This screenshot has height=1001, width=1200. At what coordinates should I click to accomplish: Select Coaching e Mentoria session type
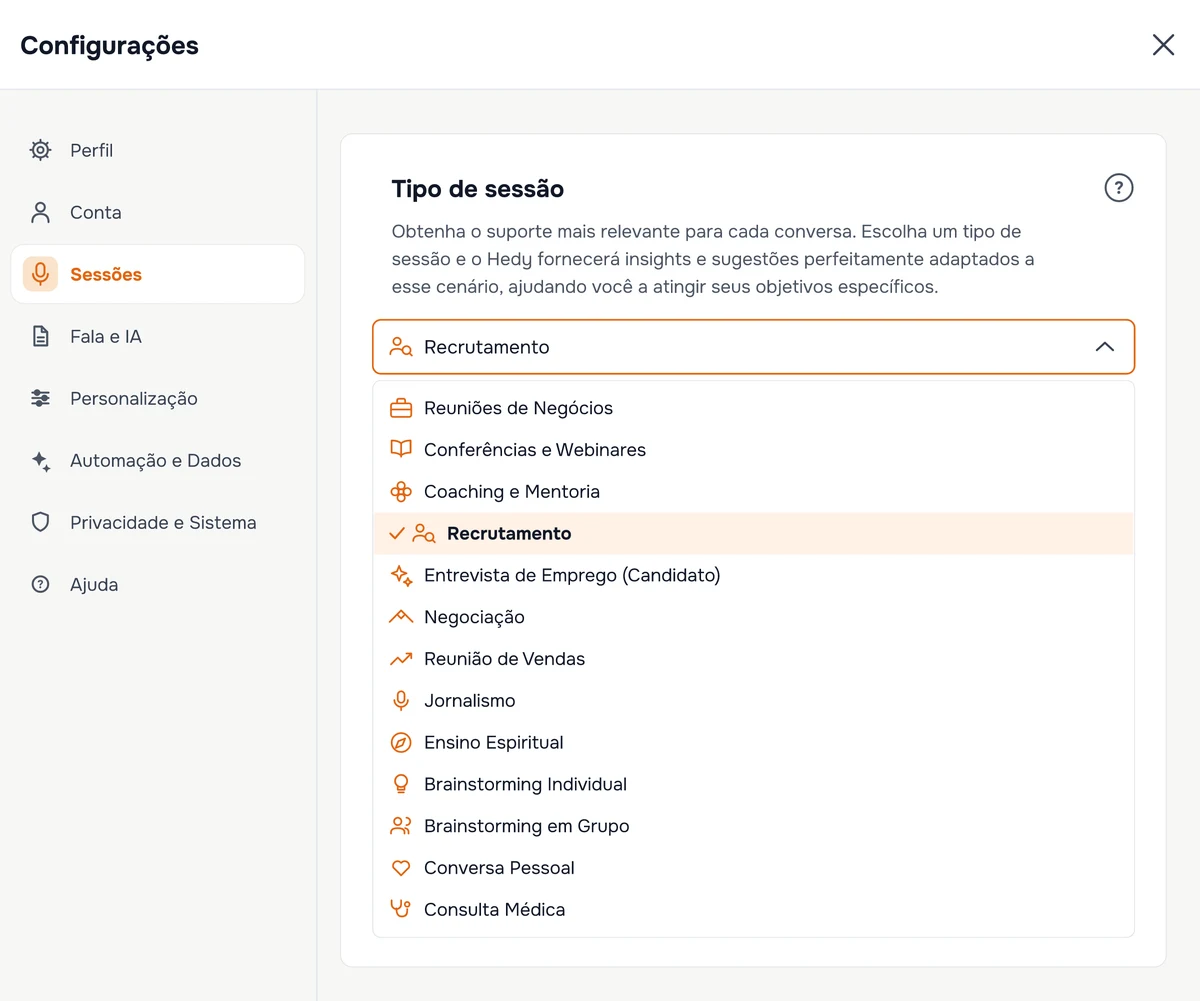tap(754, 492)
